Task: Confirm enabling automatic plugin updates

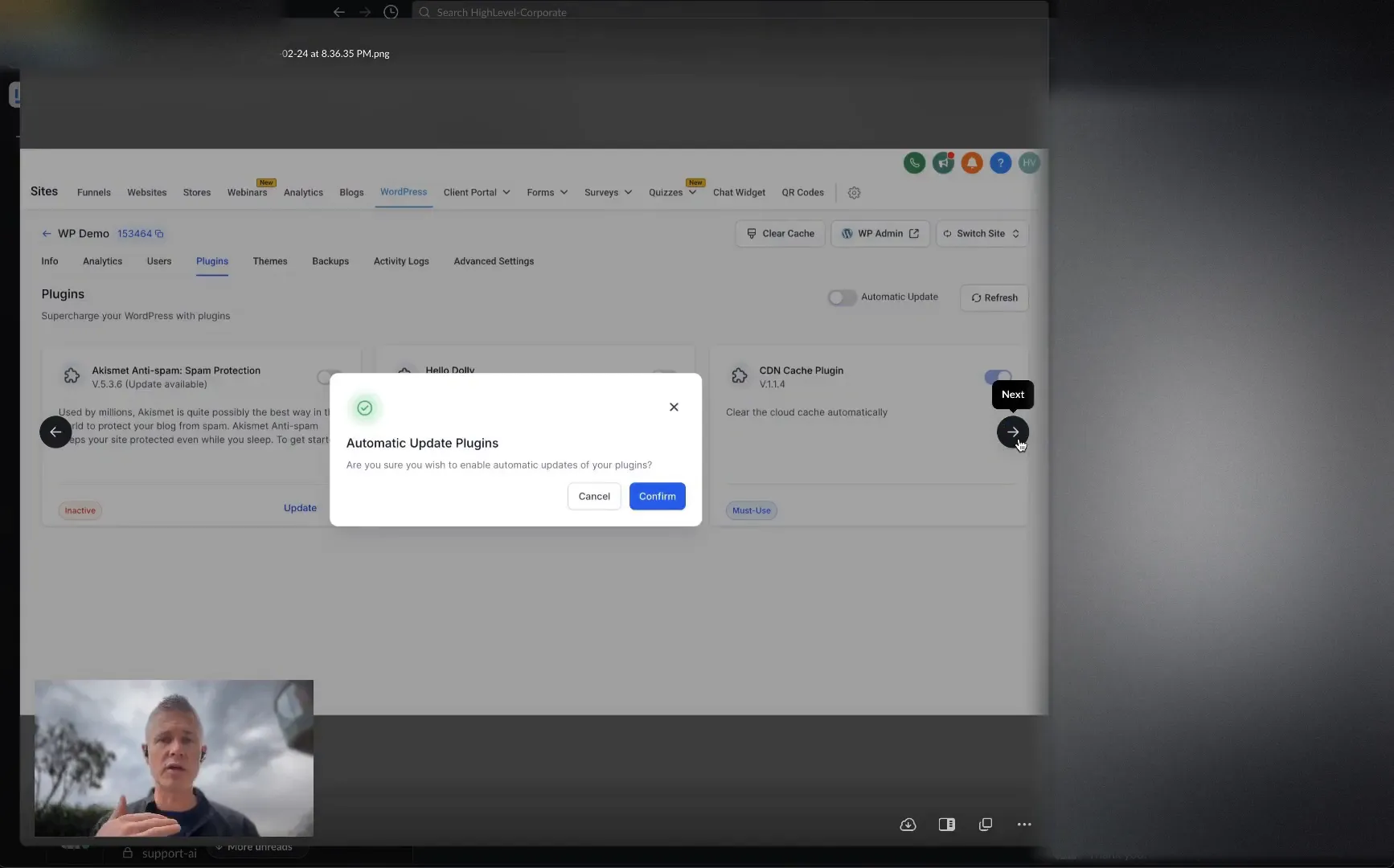Action: [x=658, y=497]
